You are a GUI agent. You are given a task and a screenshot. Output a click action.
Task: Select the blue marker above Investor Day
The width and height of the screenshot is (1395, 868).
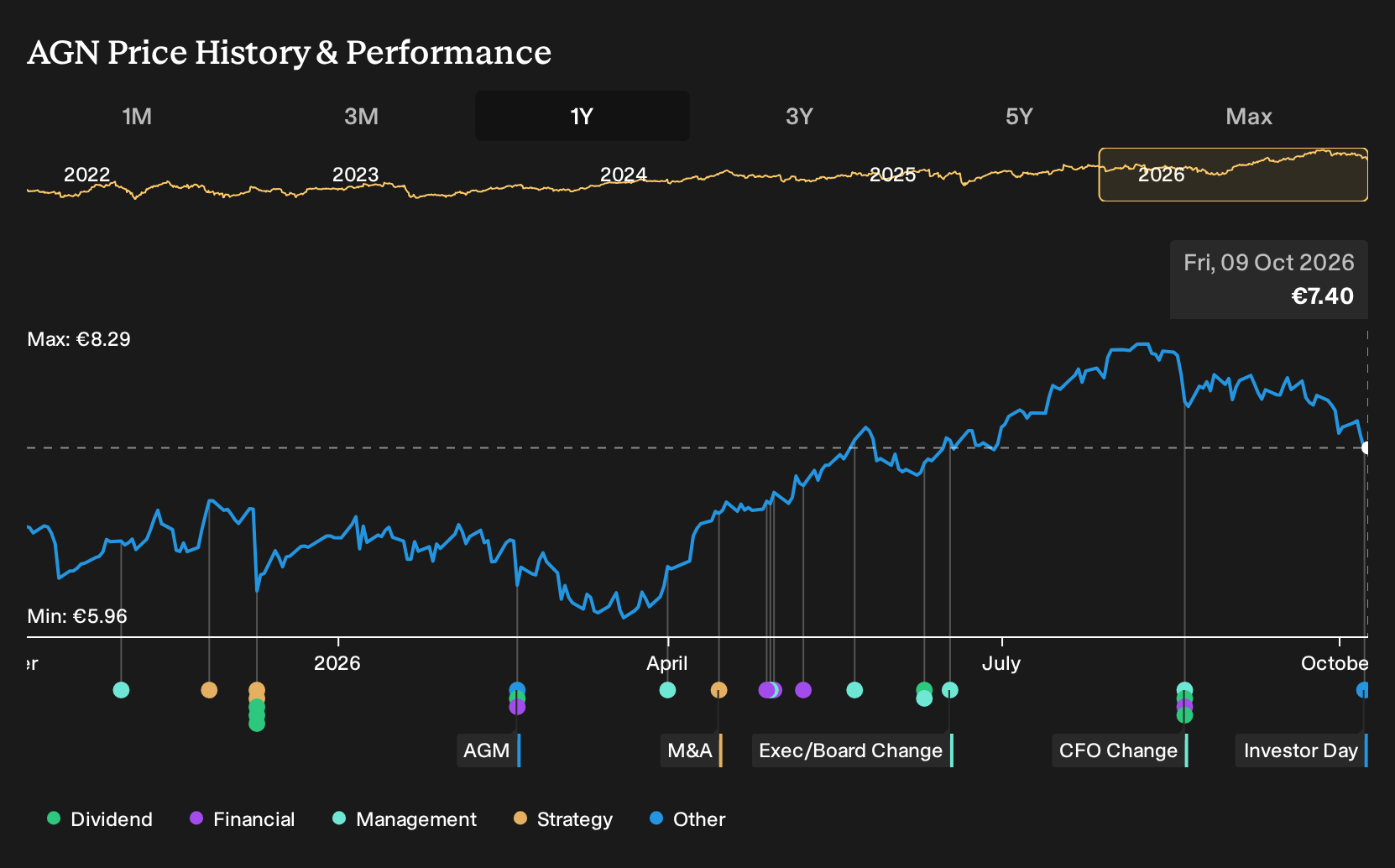coord(1363,690)
